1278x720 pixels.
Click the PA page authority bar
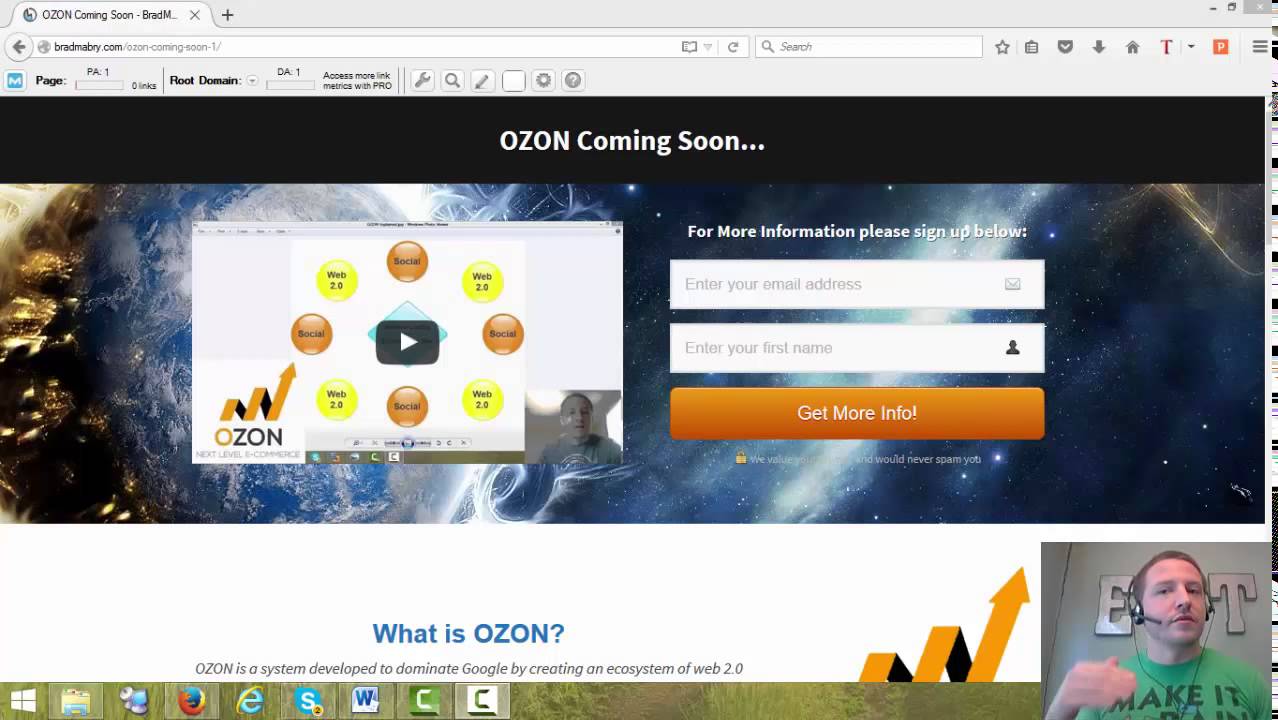pos(99,85)
